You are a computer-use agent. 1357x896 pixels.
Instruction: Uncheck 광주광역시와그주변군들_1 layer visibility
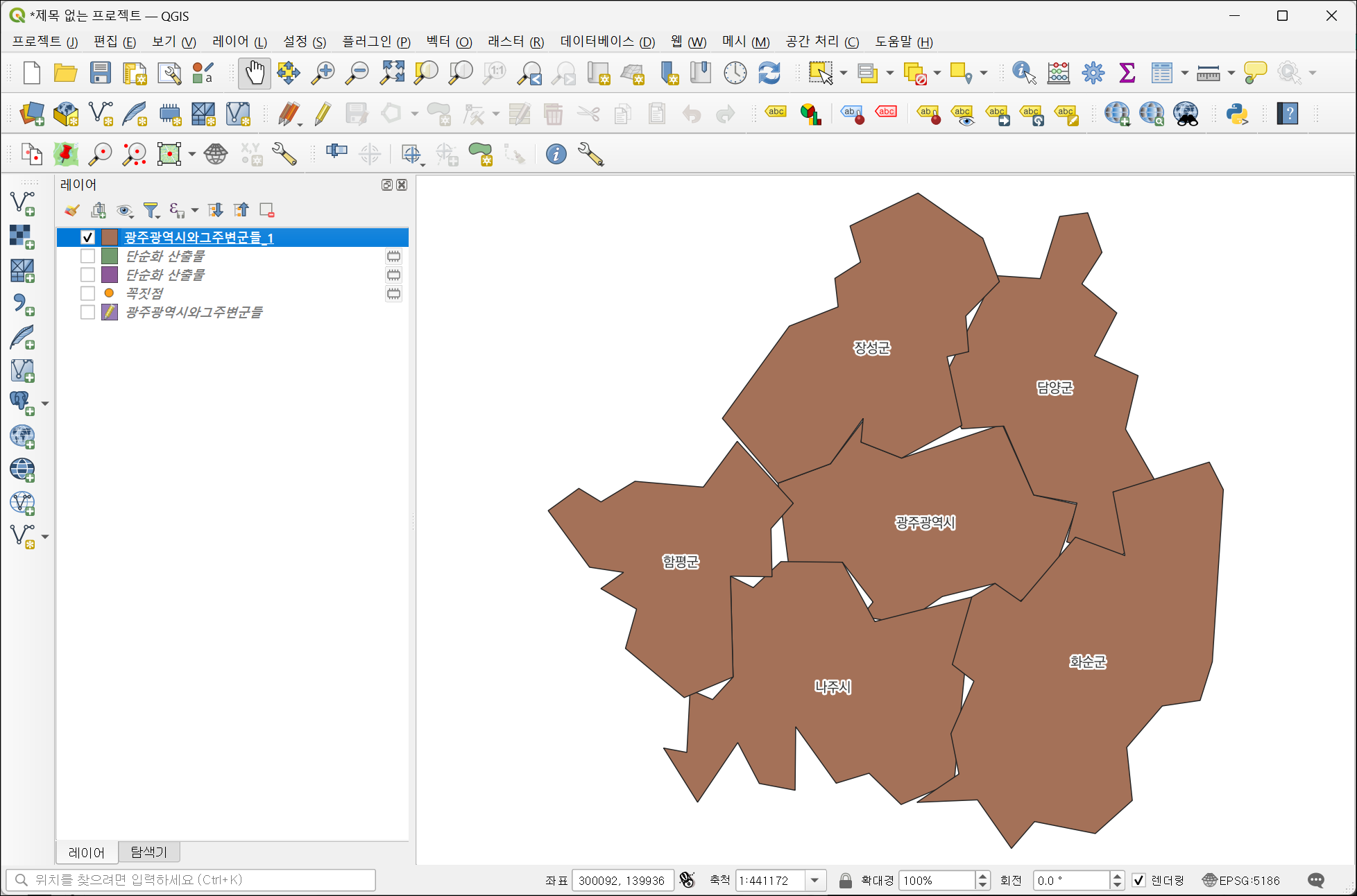pos(87,237)
